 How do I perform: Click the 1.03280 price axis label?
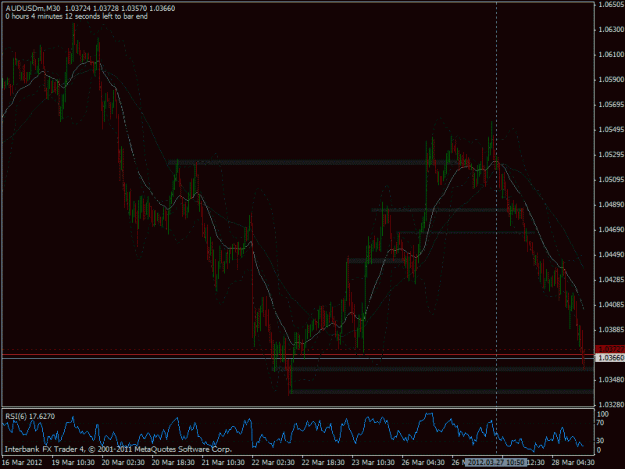point(611,405)
